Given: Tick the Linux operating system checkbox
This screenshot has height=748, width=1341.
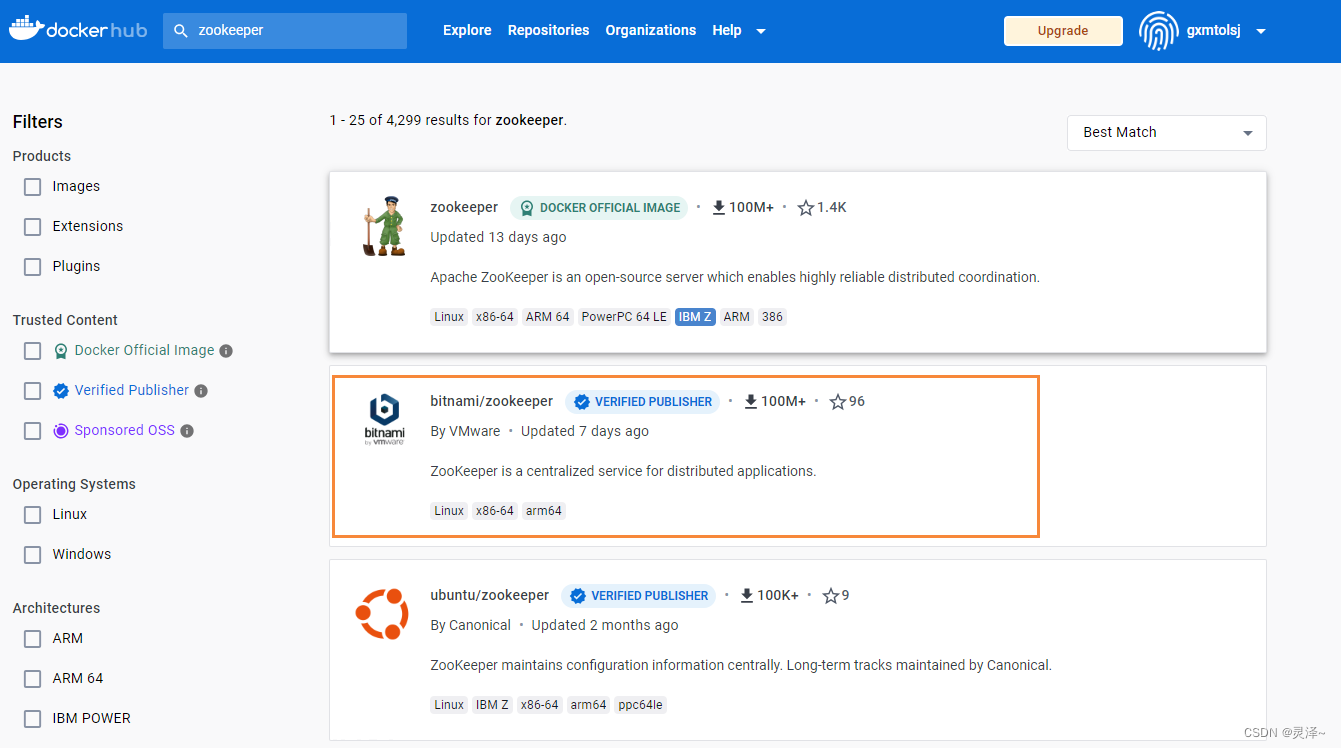Looking at the screenshot, I should coord(33,515).
